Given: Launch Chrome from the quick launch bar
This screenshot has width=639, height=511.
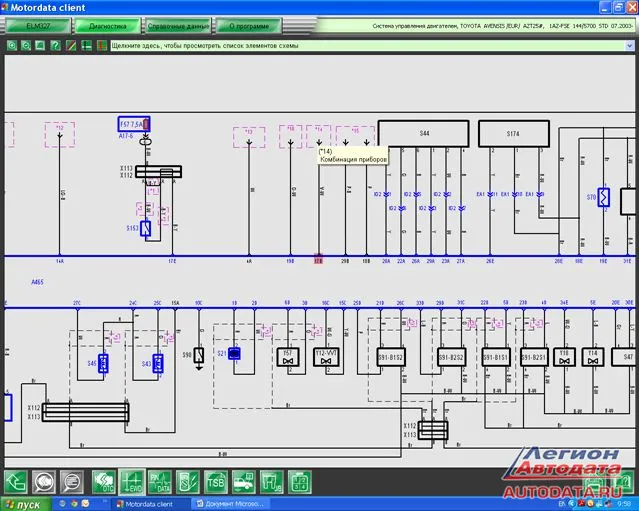Looking at the screenshot, I should pos(74,504).
